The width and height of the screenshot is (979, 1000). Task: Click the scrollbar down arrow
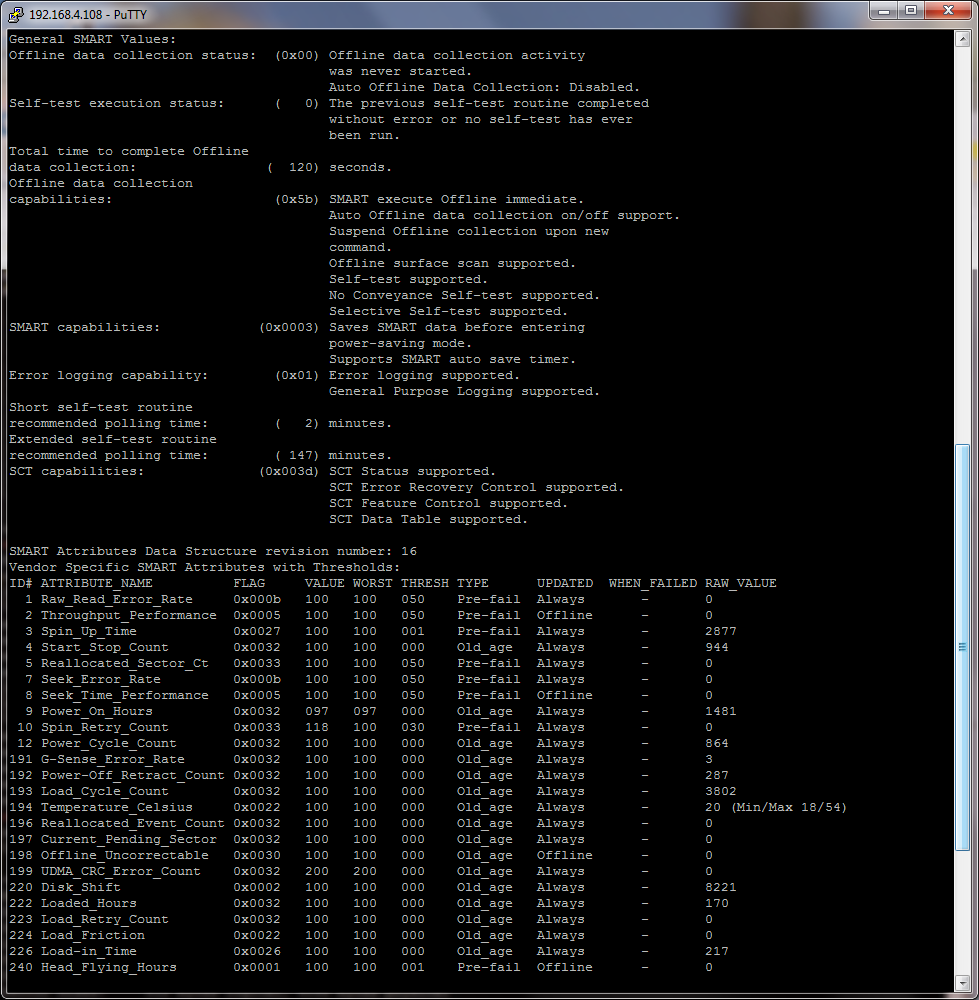coord(962,982)
